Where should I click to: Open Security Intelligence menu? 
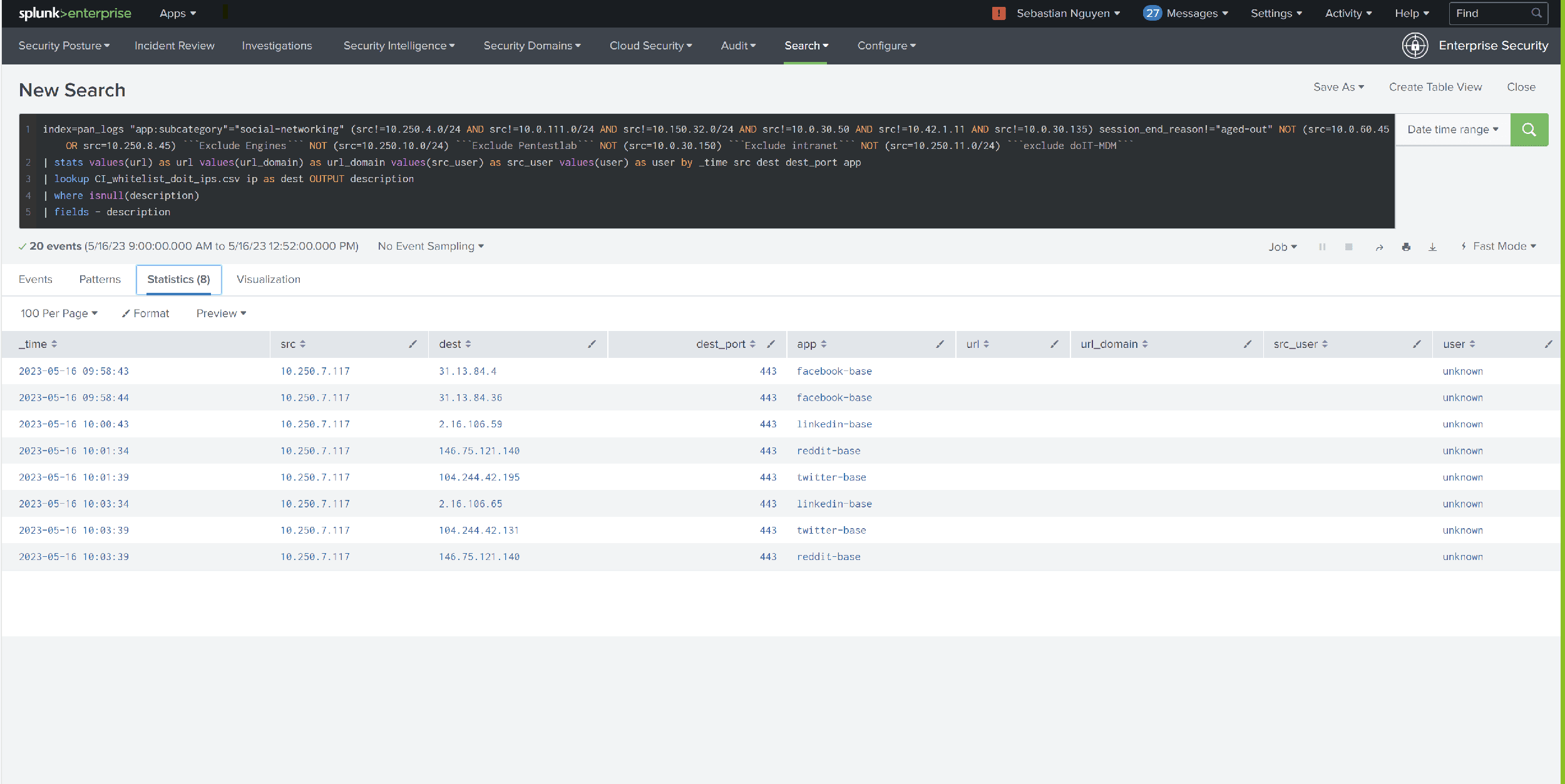tap(399, 46)
